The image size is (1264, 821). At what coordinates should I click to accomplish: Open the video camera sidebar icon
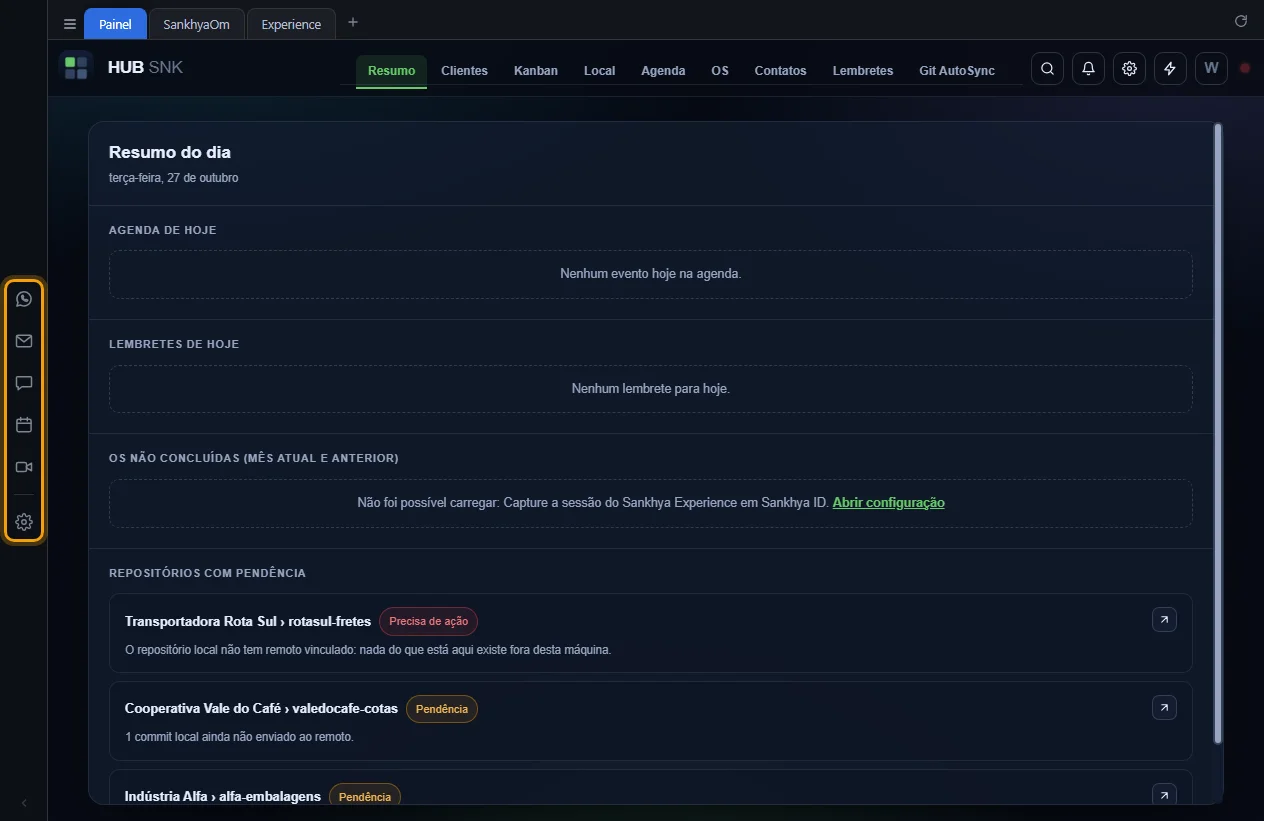(x=24, y=467)
